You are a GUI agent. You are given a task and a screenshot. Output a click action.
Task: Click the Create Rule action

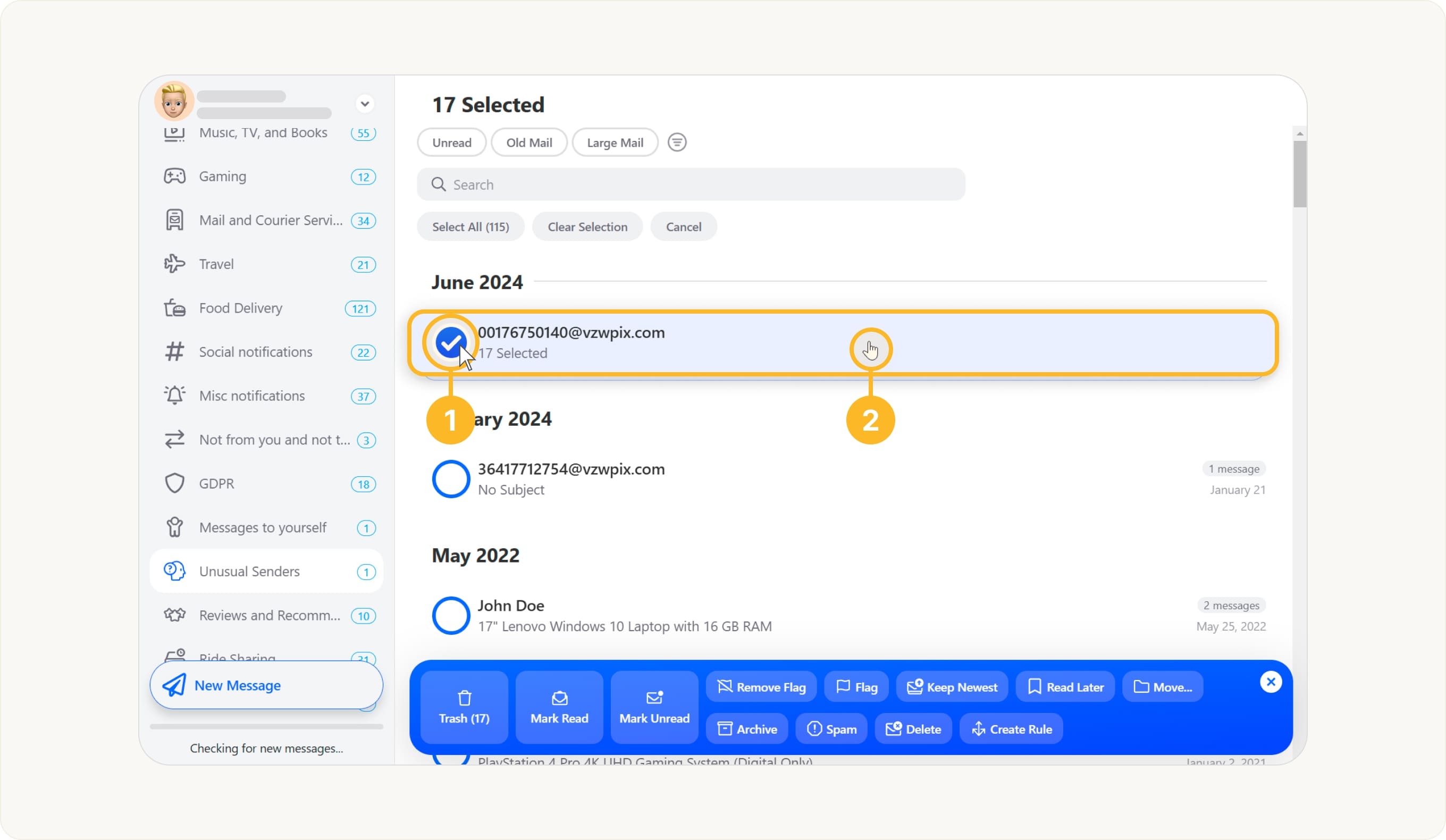click(1011, 729)
